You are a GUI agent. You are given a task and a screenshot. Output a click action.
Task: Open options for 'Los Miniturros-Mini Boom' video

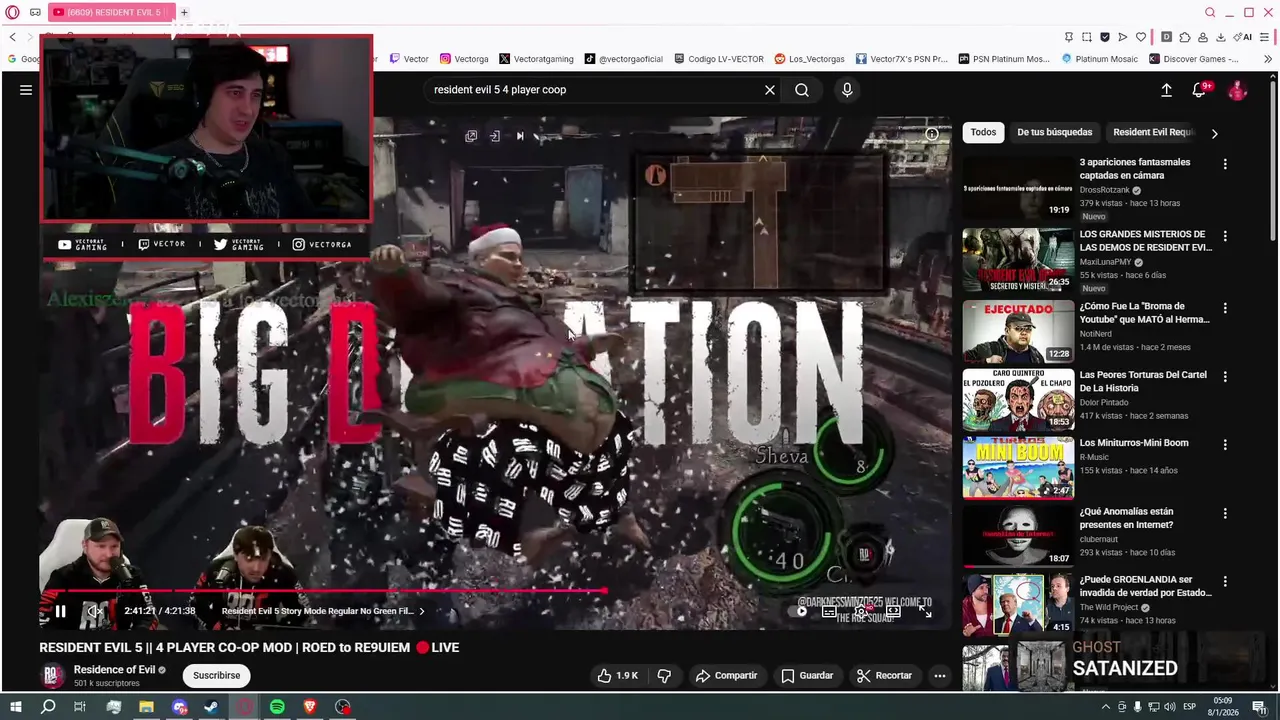(x=1225, y=445)
